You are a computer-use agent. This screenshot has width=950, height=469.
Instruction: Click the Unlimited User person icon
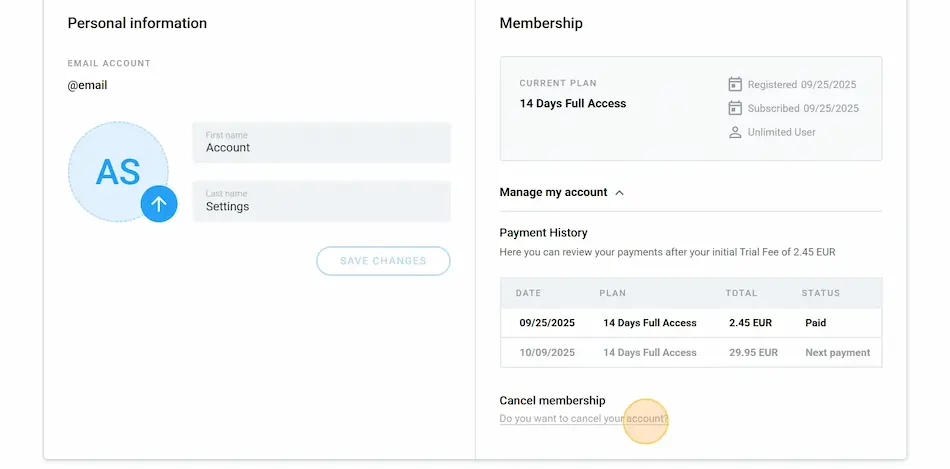[735, 132]
